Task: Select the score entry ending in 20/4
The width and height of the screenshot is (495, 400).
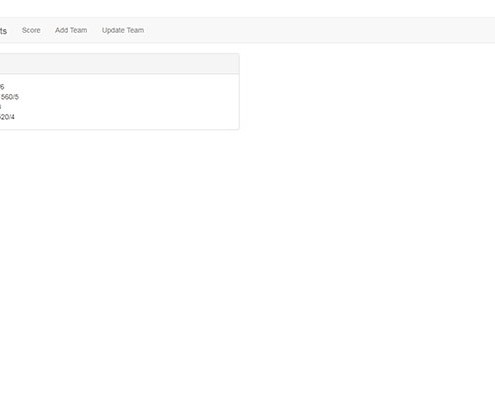Action: coord(7,117)
